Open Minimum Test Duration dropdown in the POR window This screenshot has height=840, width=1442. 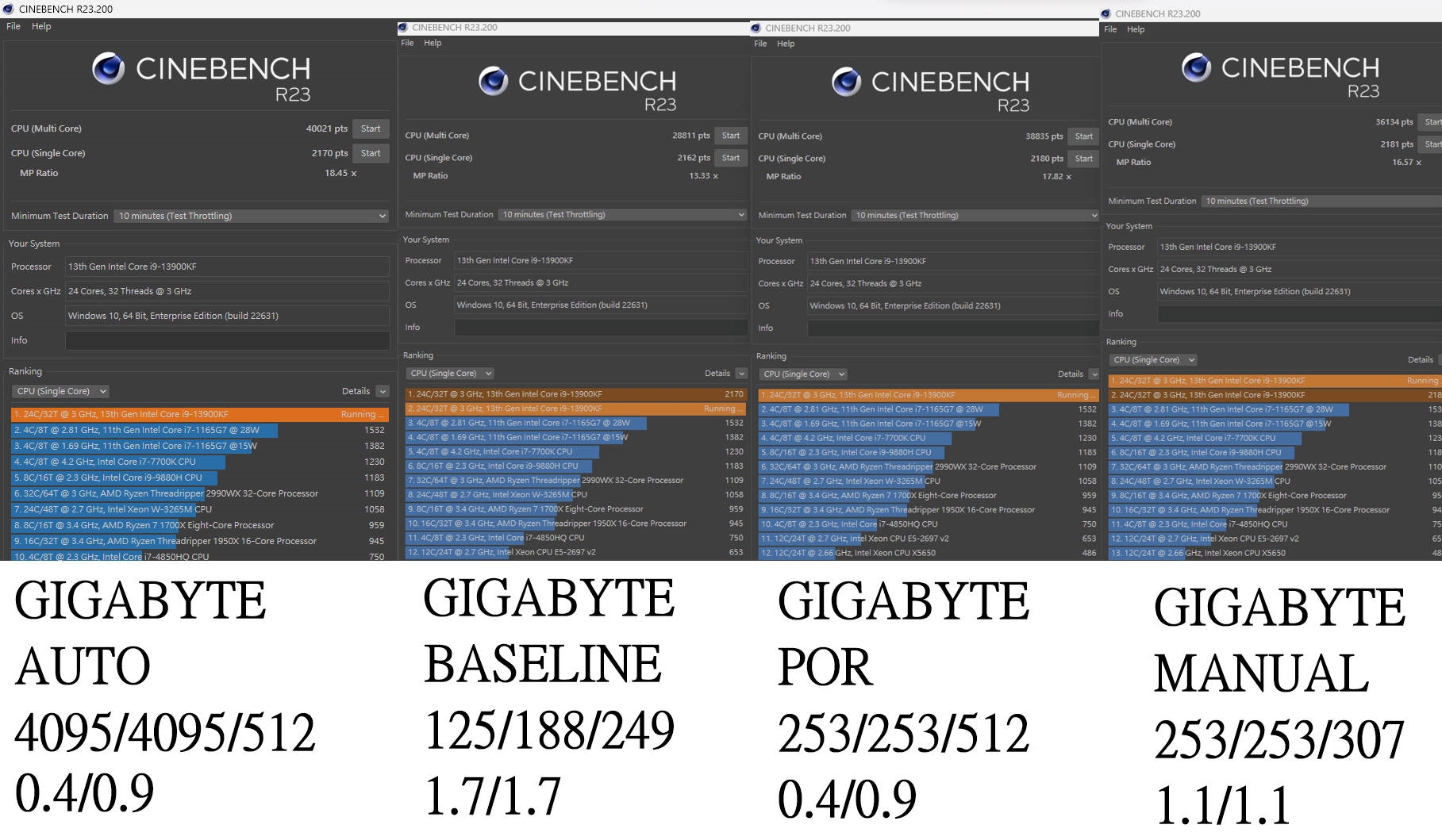coord(976,216)
